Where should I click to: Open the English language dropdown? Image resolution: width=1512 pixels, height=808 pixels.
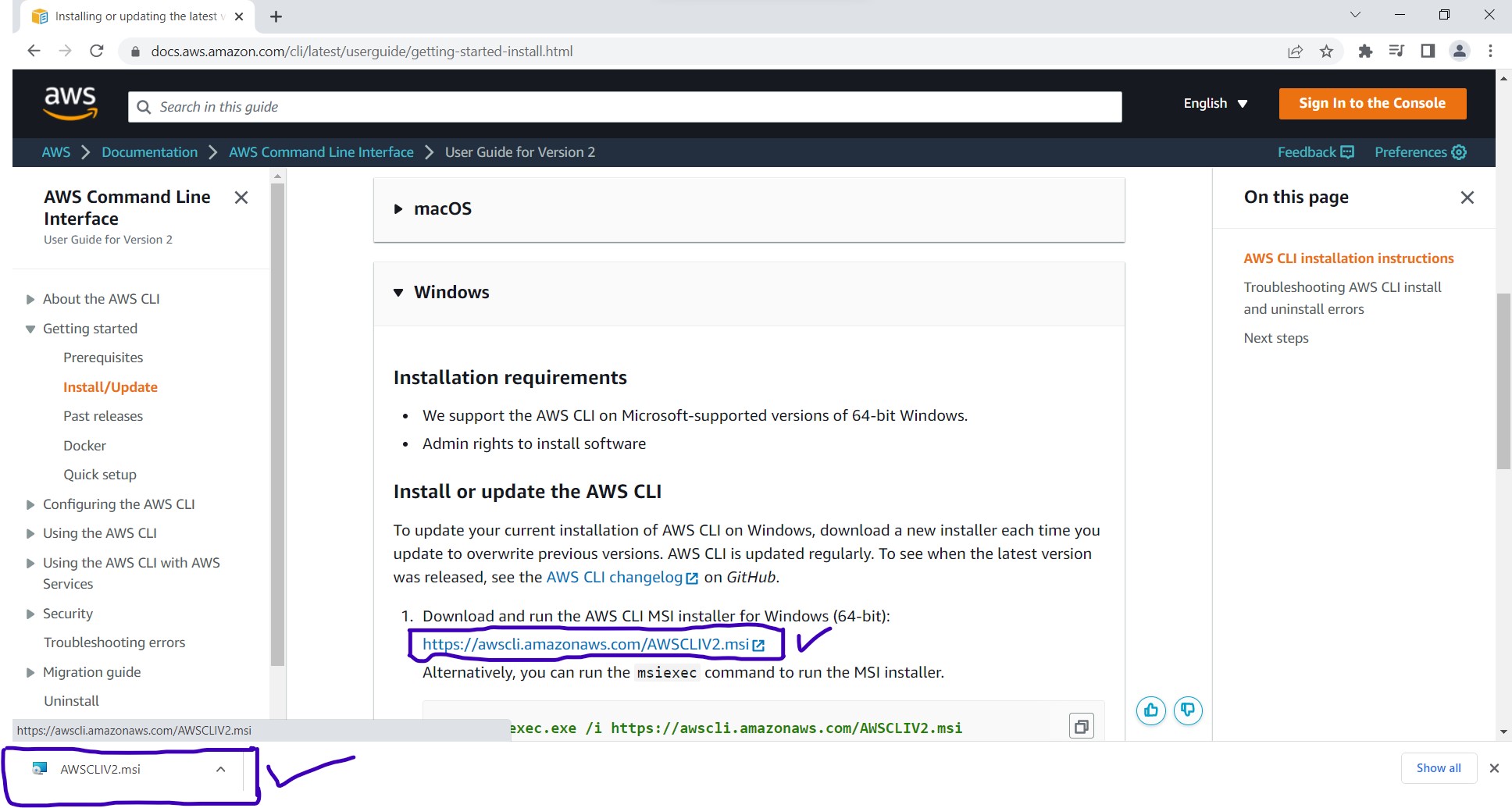(1214, 102)
